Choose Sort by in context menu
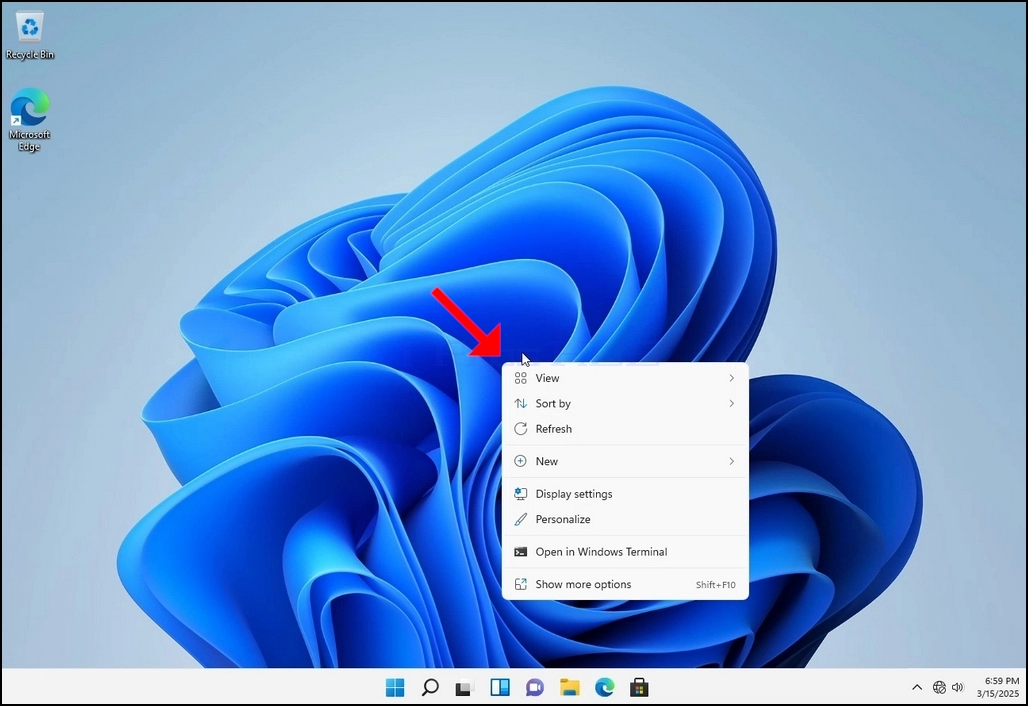The width and height of the screenshot is (1028, 706). (625, 403)
